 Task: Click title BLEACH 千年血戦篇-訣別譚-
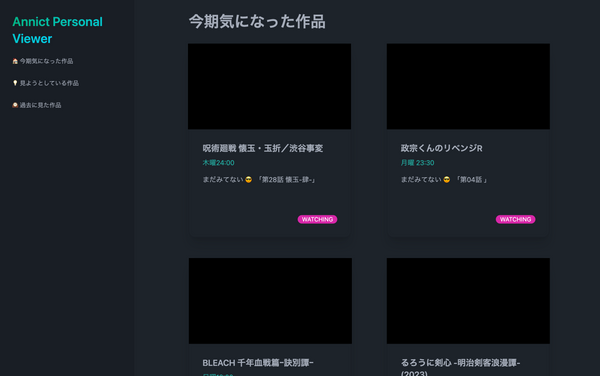coord(258,363)
